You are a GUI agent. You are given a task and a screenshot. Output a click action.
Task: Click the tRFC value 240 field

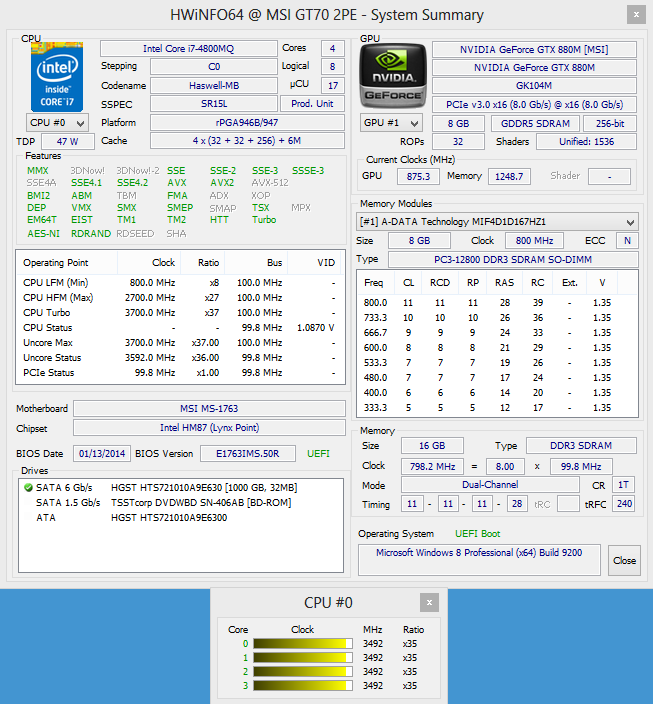point(624,504)
